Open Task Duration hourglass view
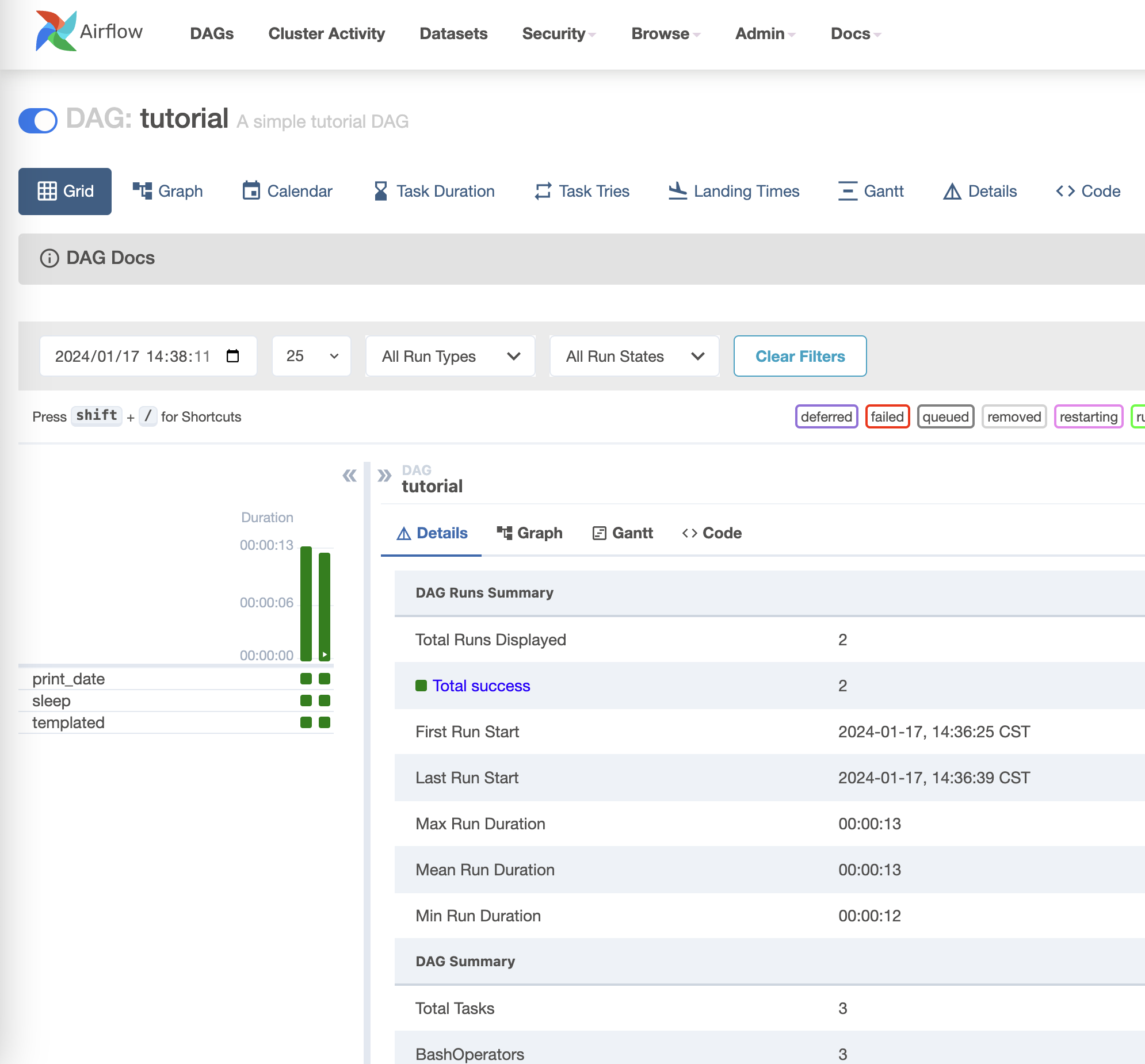 380,190
